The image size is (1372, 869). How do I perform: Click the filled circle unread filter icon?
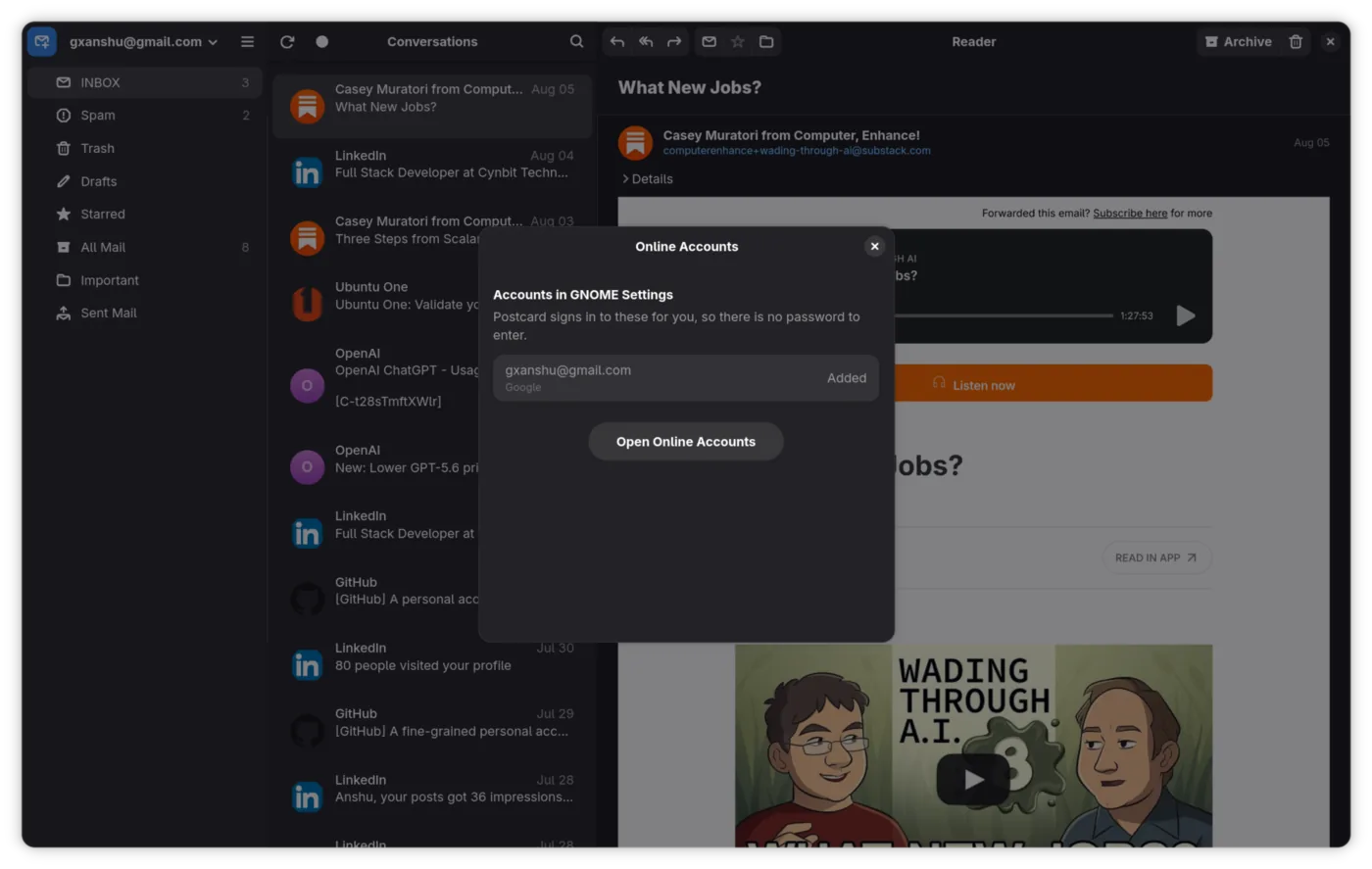click(x=321, y=41)
